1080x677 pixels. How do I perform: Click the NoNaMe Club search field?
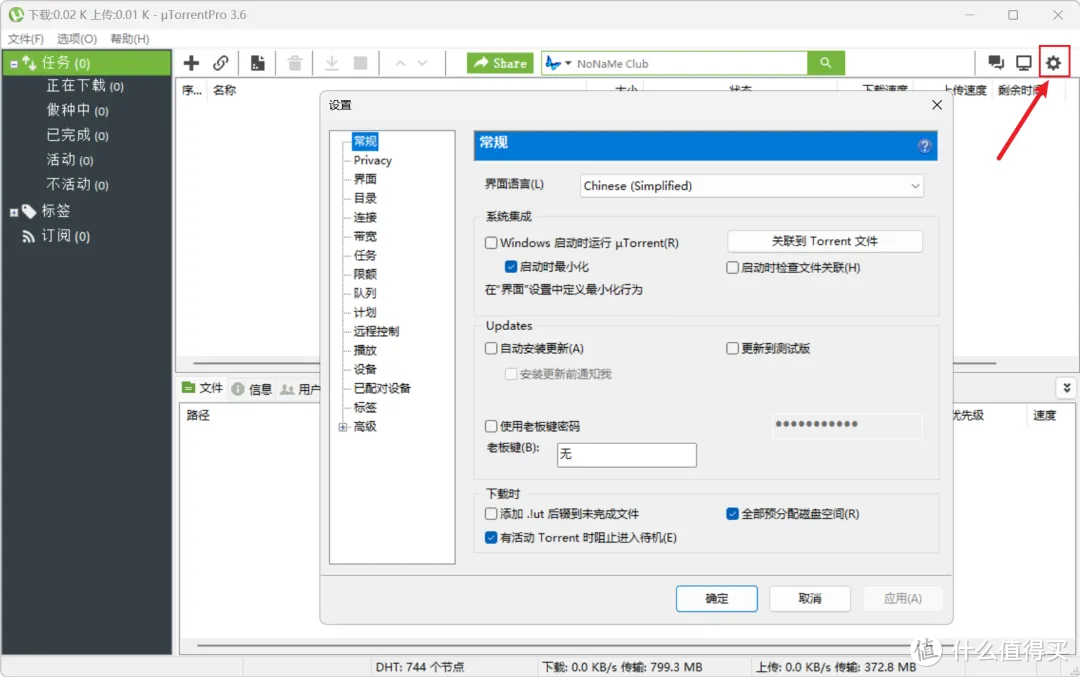(x=690, y=63)
